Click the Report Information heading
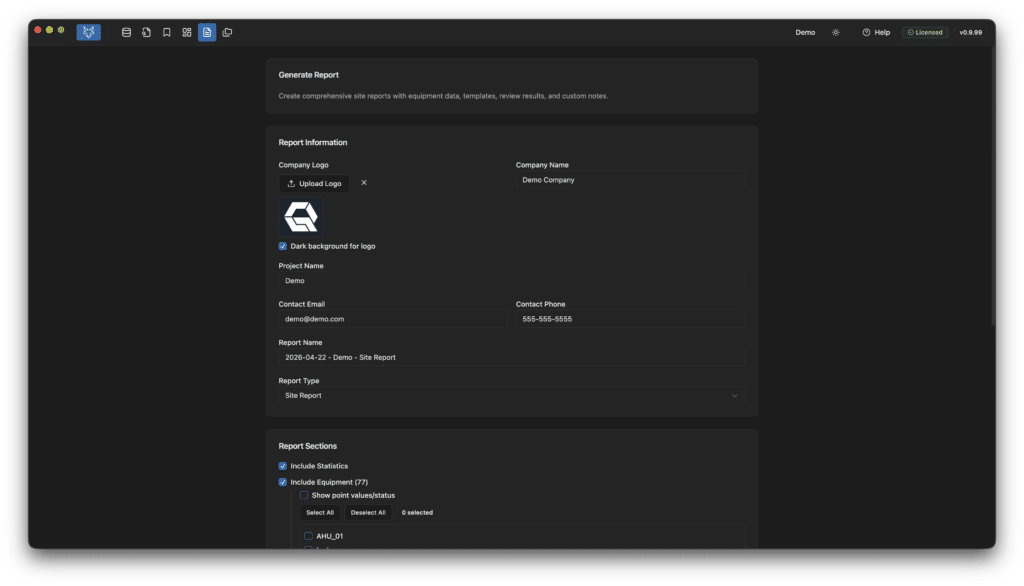This screenshot has width=1024, height=586. point(313,142)
